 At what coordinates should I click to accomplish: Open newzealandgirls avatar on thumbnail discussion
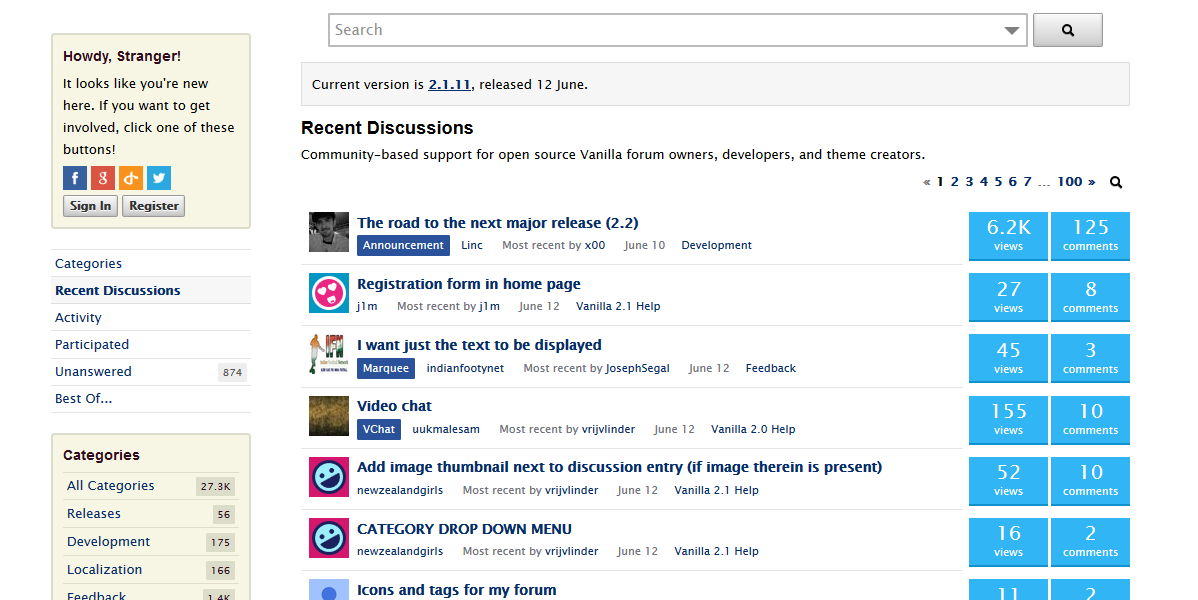[x=329, y=477]
